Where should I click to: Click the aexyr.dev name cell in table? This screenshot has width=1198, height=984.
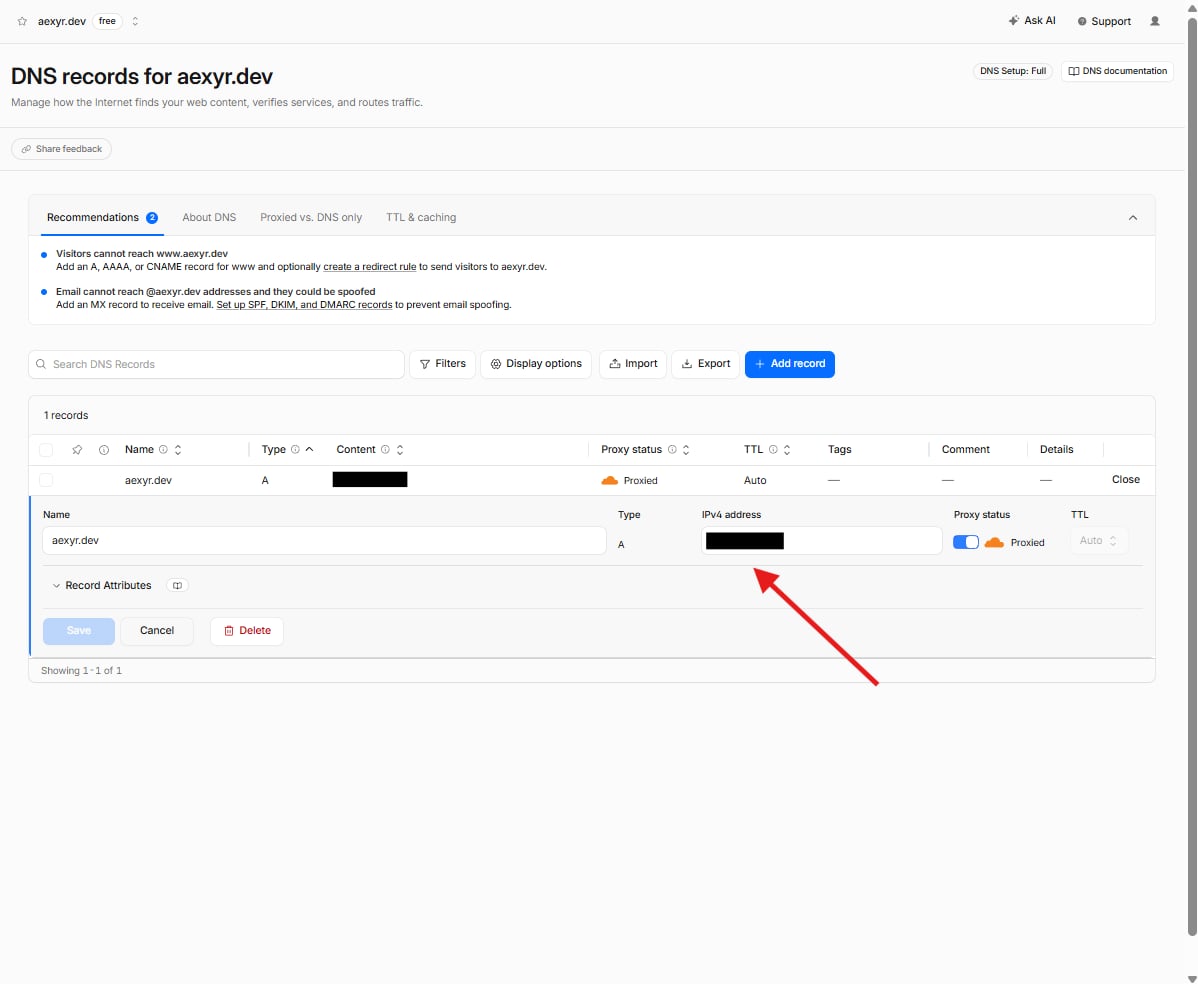[x=148, y=481]
